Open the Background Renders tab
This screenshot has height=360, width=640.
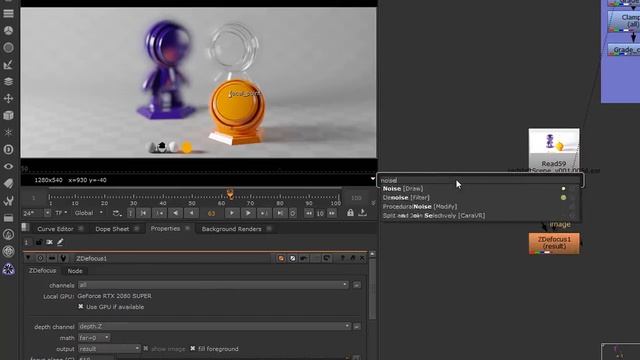[231, 229]
